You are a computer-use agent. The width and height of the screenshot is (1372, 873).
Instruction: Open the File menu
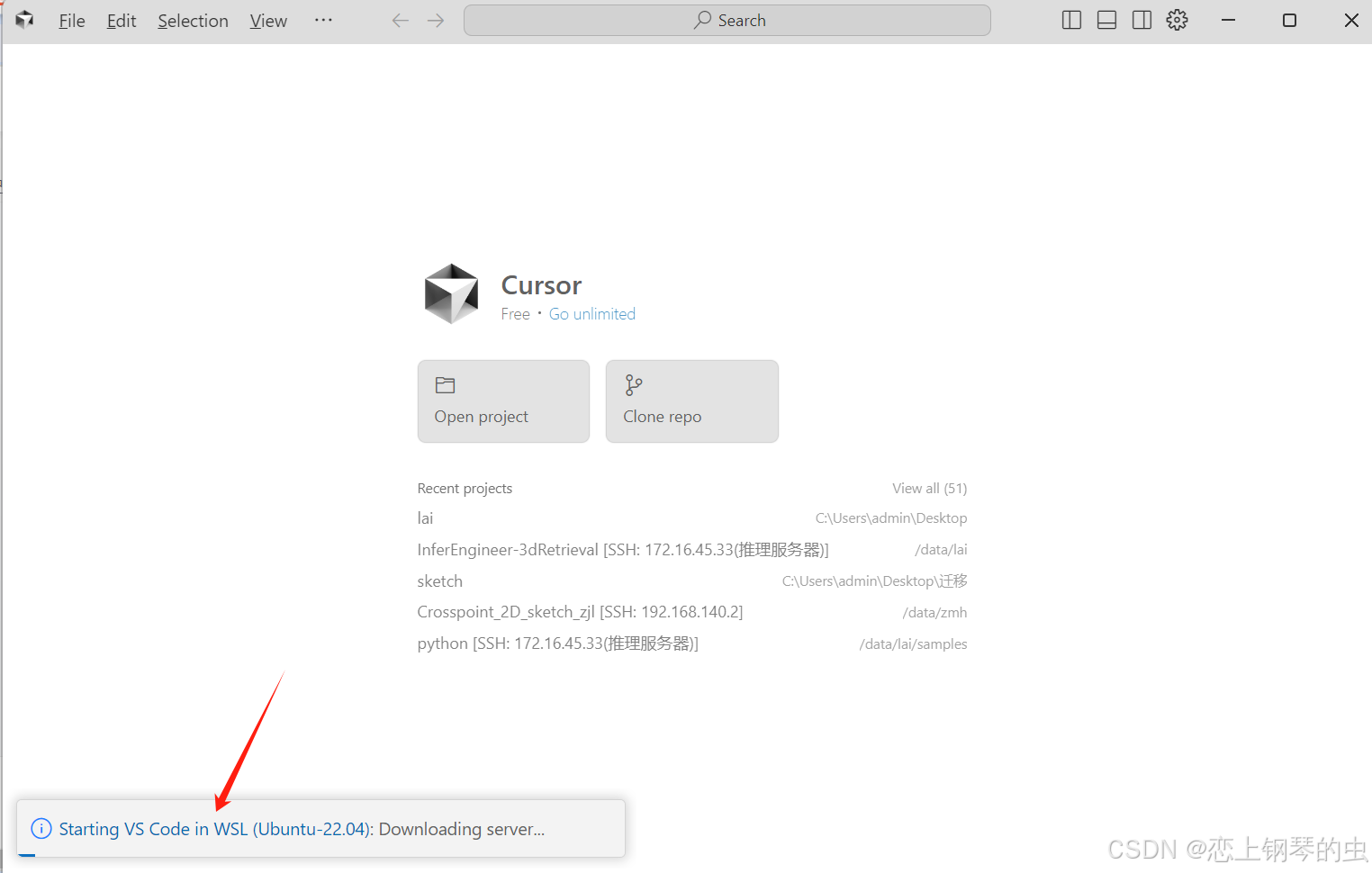click(x=71, y=20)
